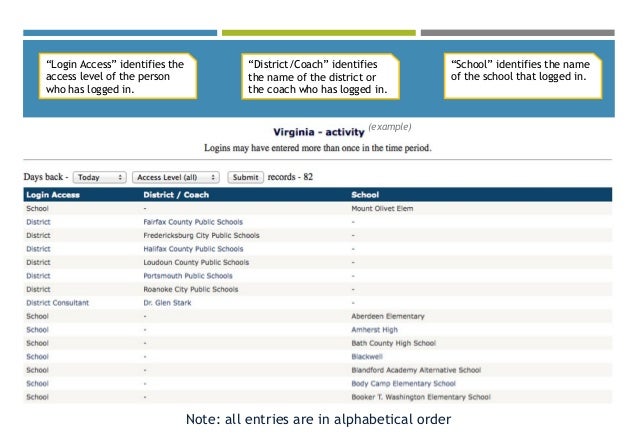The width and height of the screenshot is (638, 447).
Task: Click School access in Booker T. Washington row
Action: coord(37,397)
